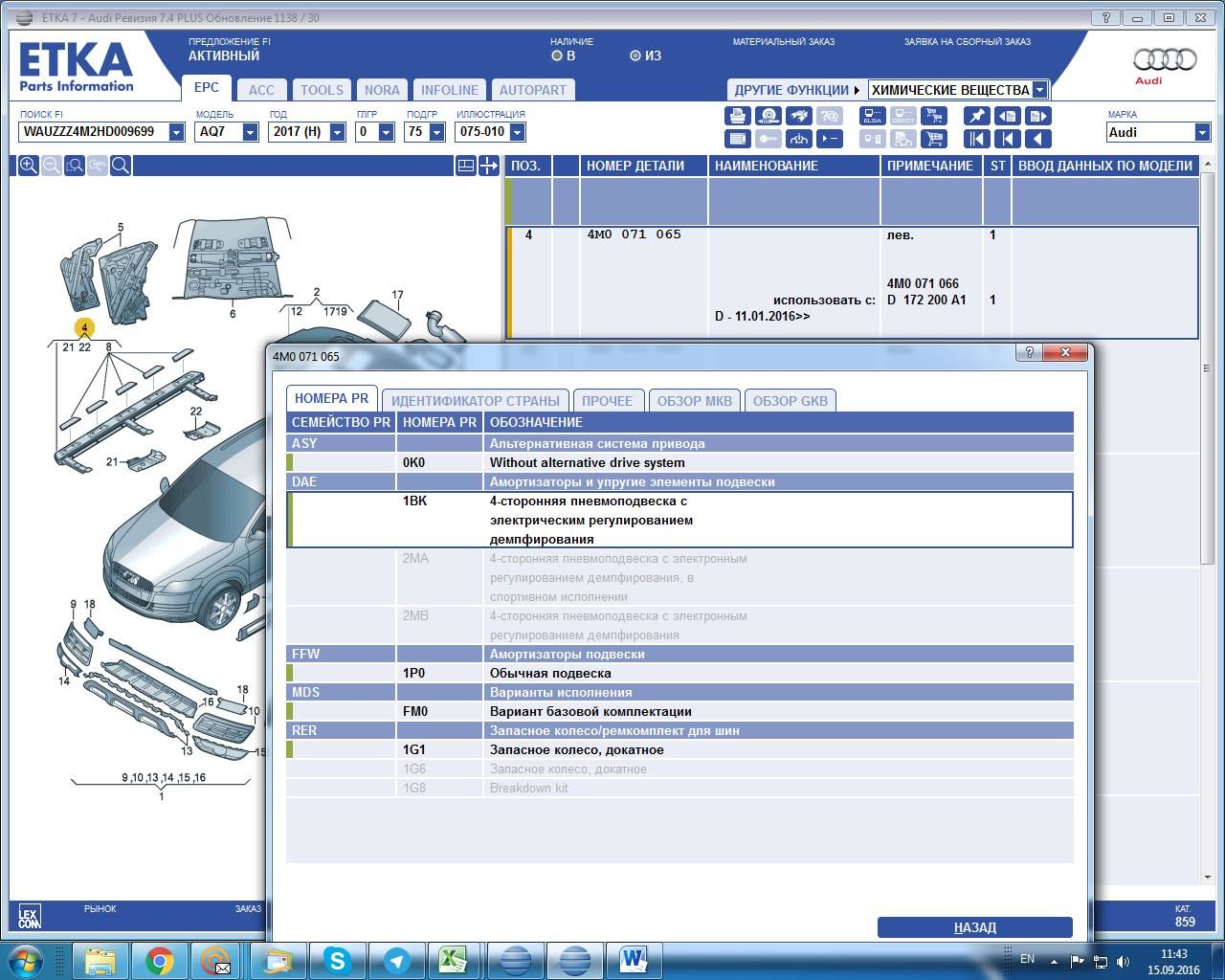Open the ОБЗОР GKB tab
Screen dimensions: 1225x980
(x=791, y=401)
